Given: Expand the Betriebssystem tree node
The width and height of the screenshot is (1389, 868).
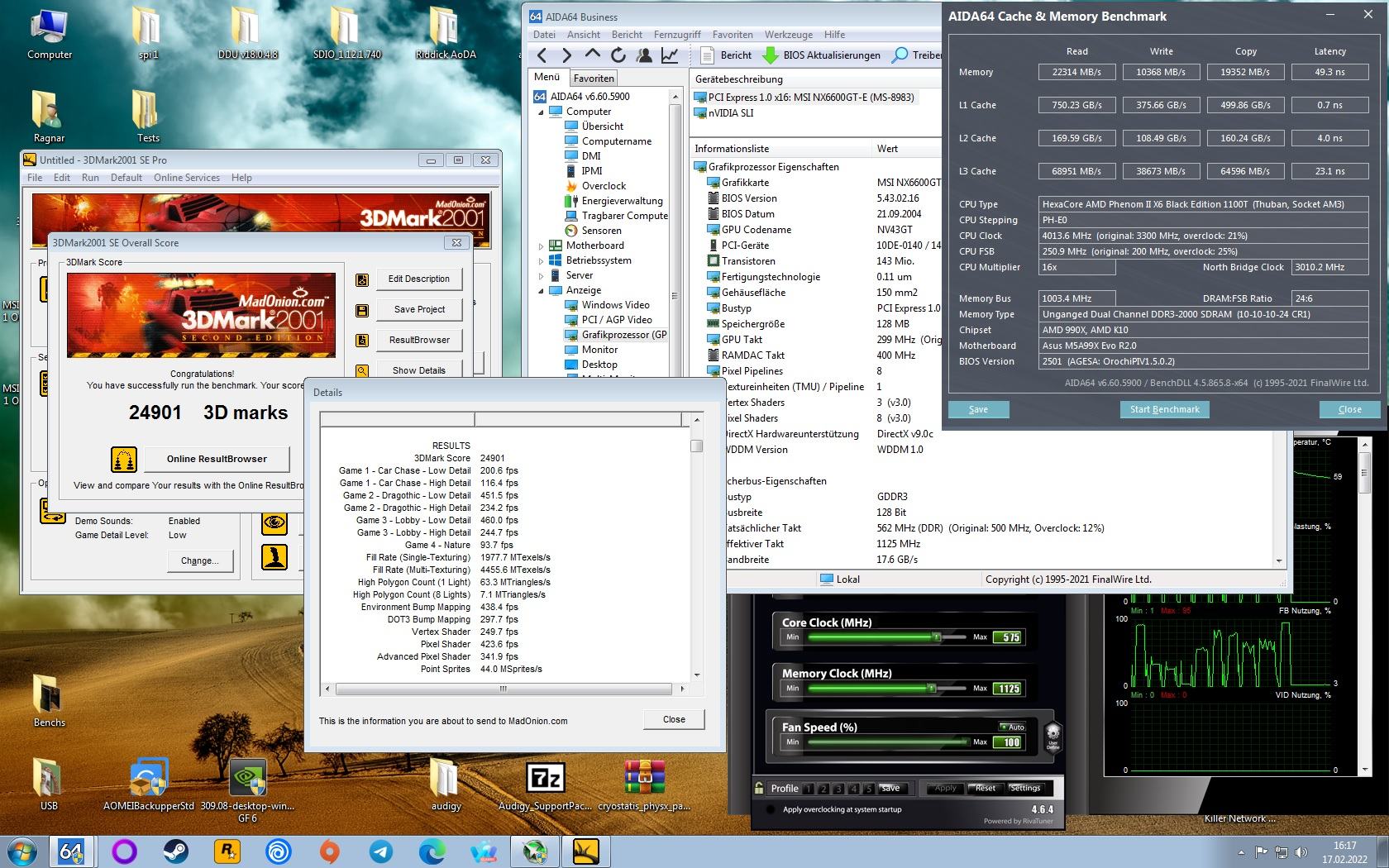Looking at the screenshot, I should click(x=542, y=260).
